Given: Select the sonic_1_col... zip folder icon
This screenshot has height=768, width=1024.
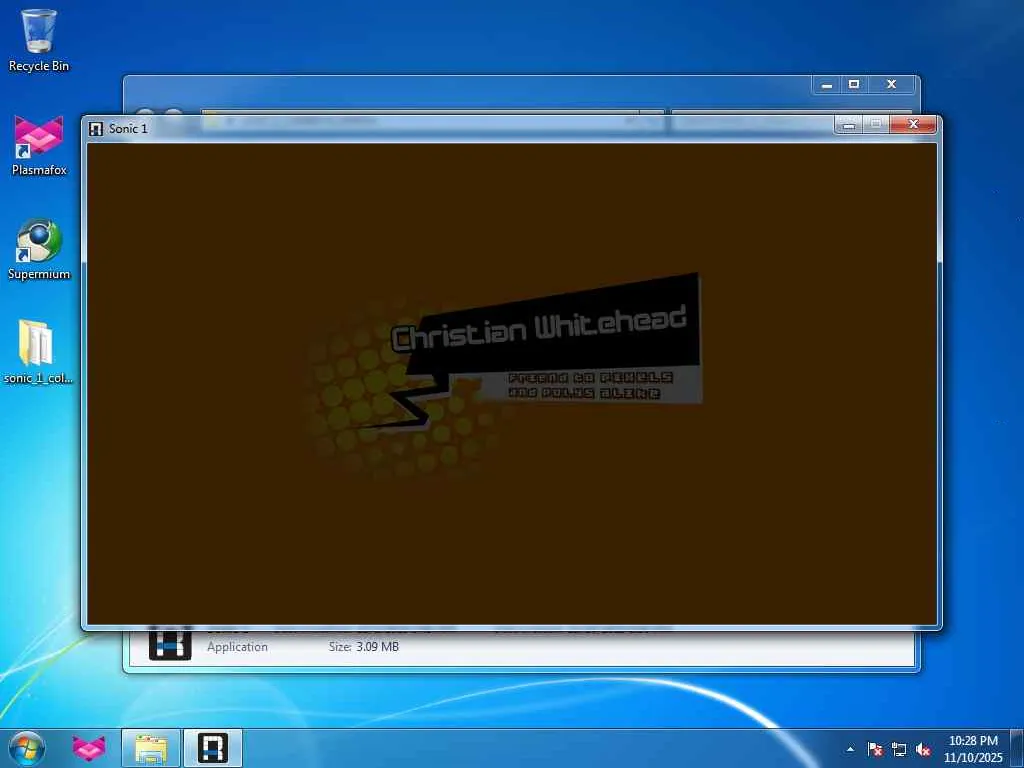Looking at the screenshot, I should [38, 351].
